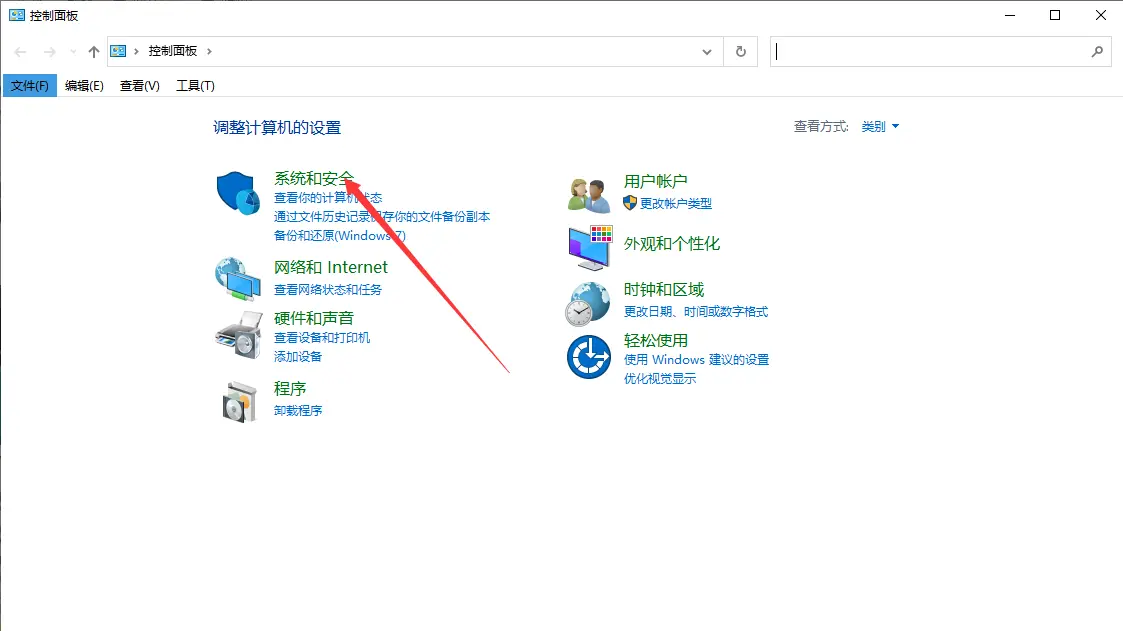Screen dimensions: 1123x631
Task: Open the Hardware and Sound printer icon
Action: [238, 335]
